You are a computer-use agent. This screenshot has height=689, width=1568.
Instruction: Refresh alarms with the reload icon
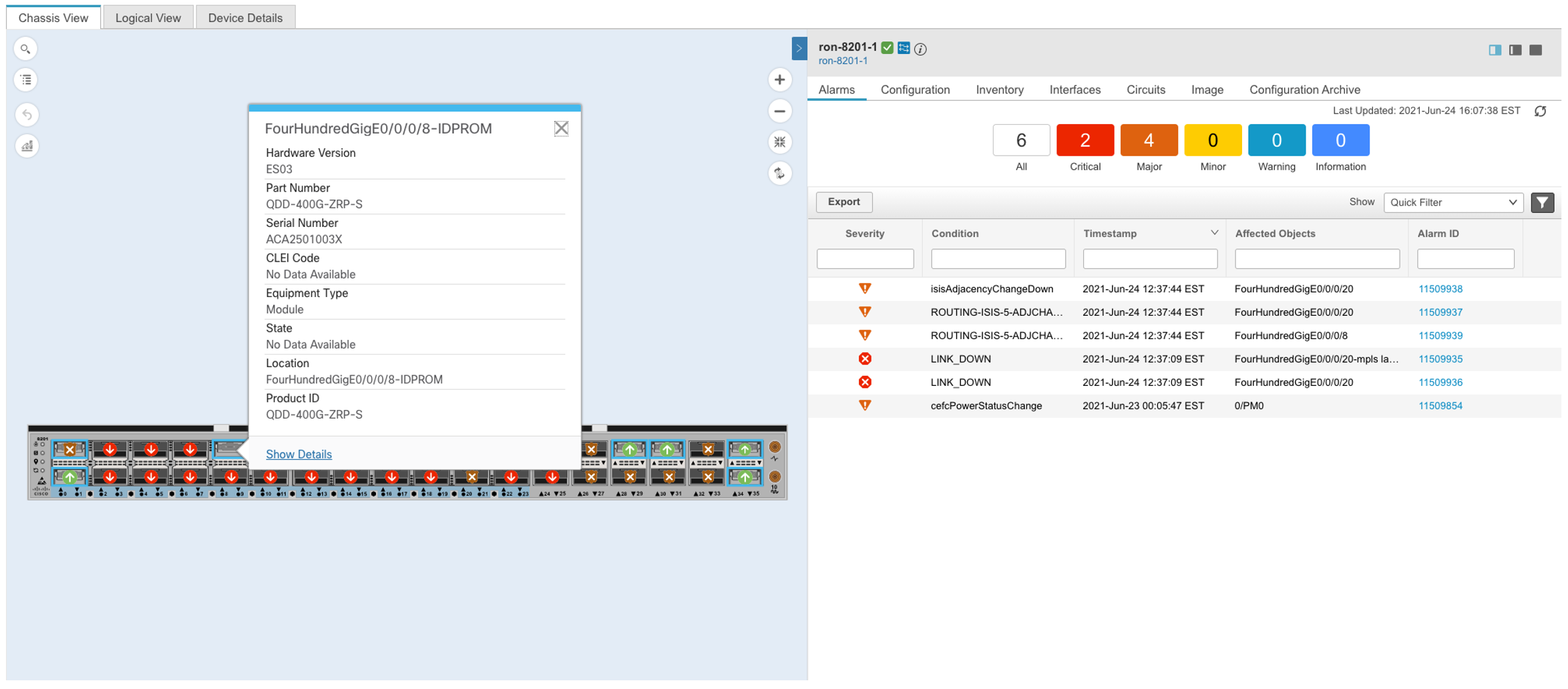click(x=1541, y=111)
